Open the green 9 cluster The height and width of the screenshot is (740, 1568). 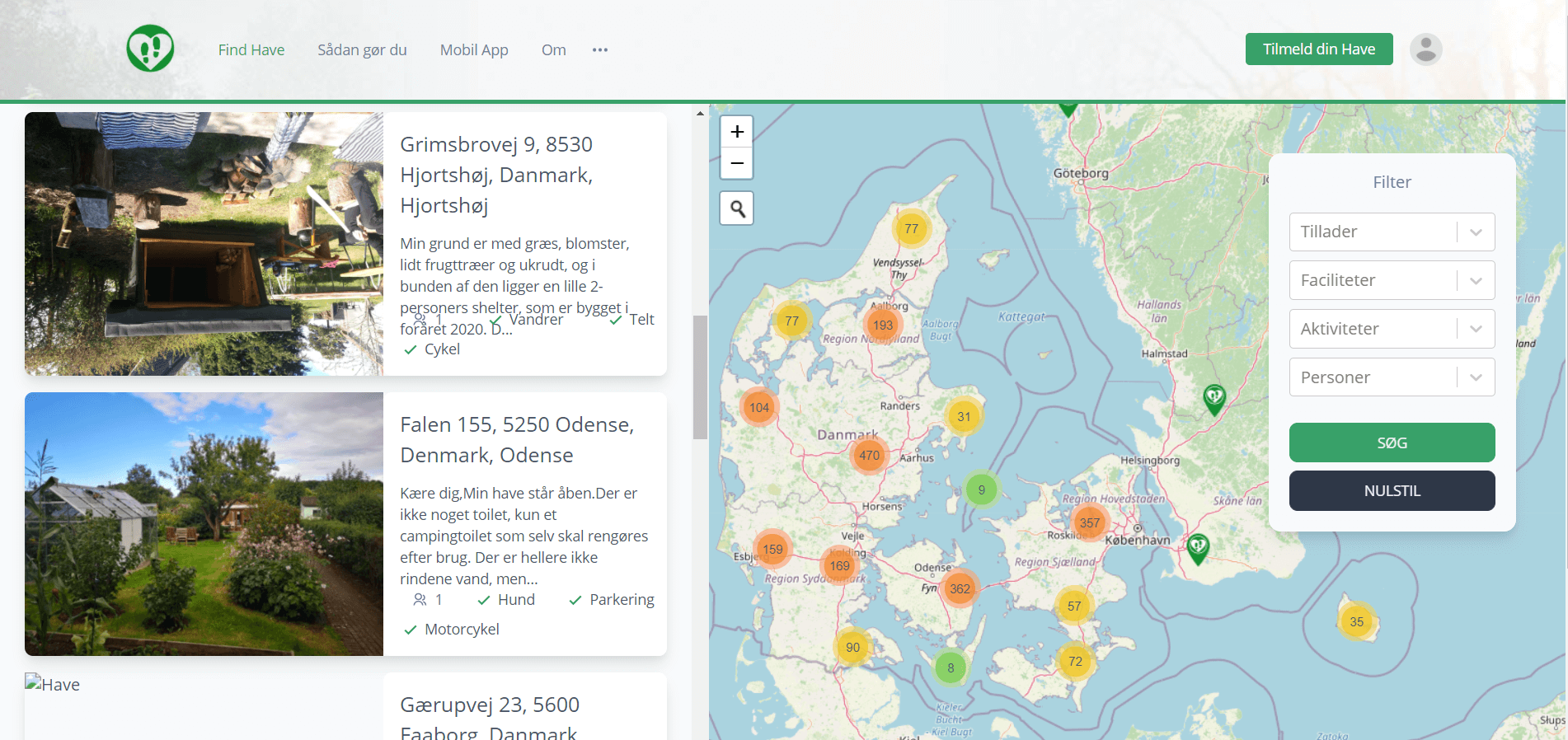(981, 489)
